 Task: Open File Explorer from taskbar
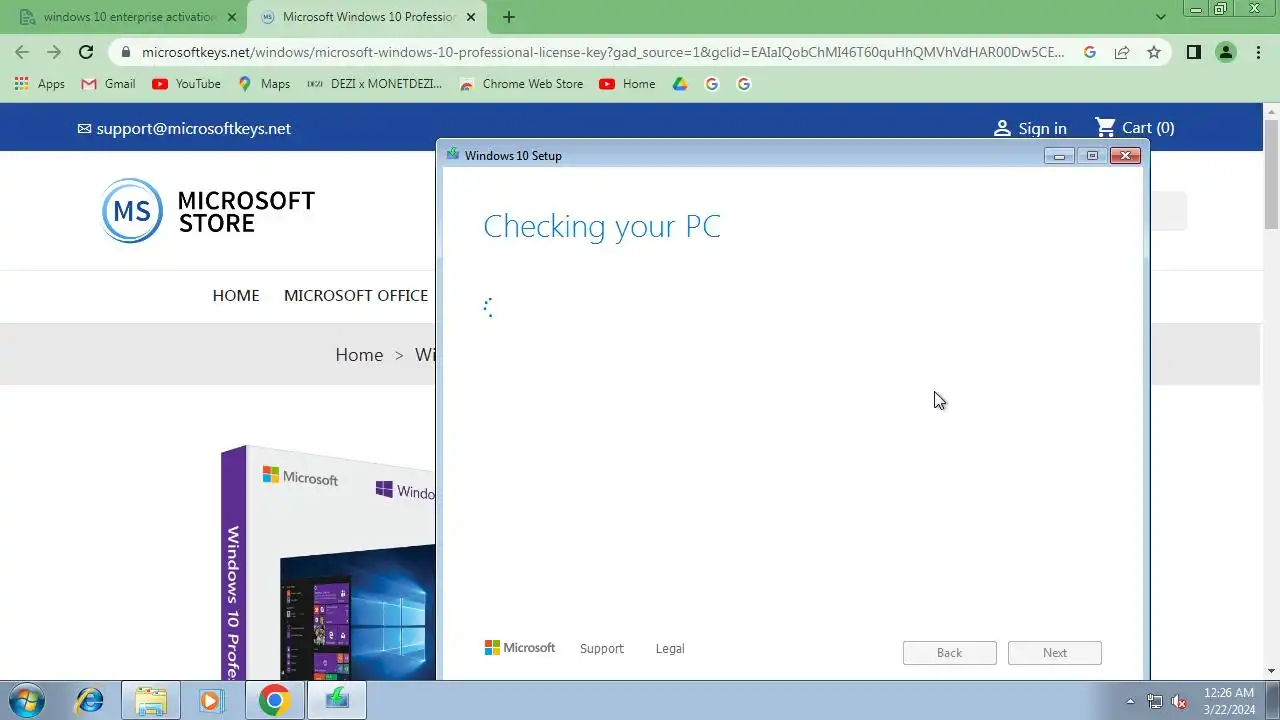tap(151, 700)
